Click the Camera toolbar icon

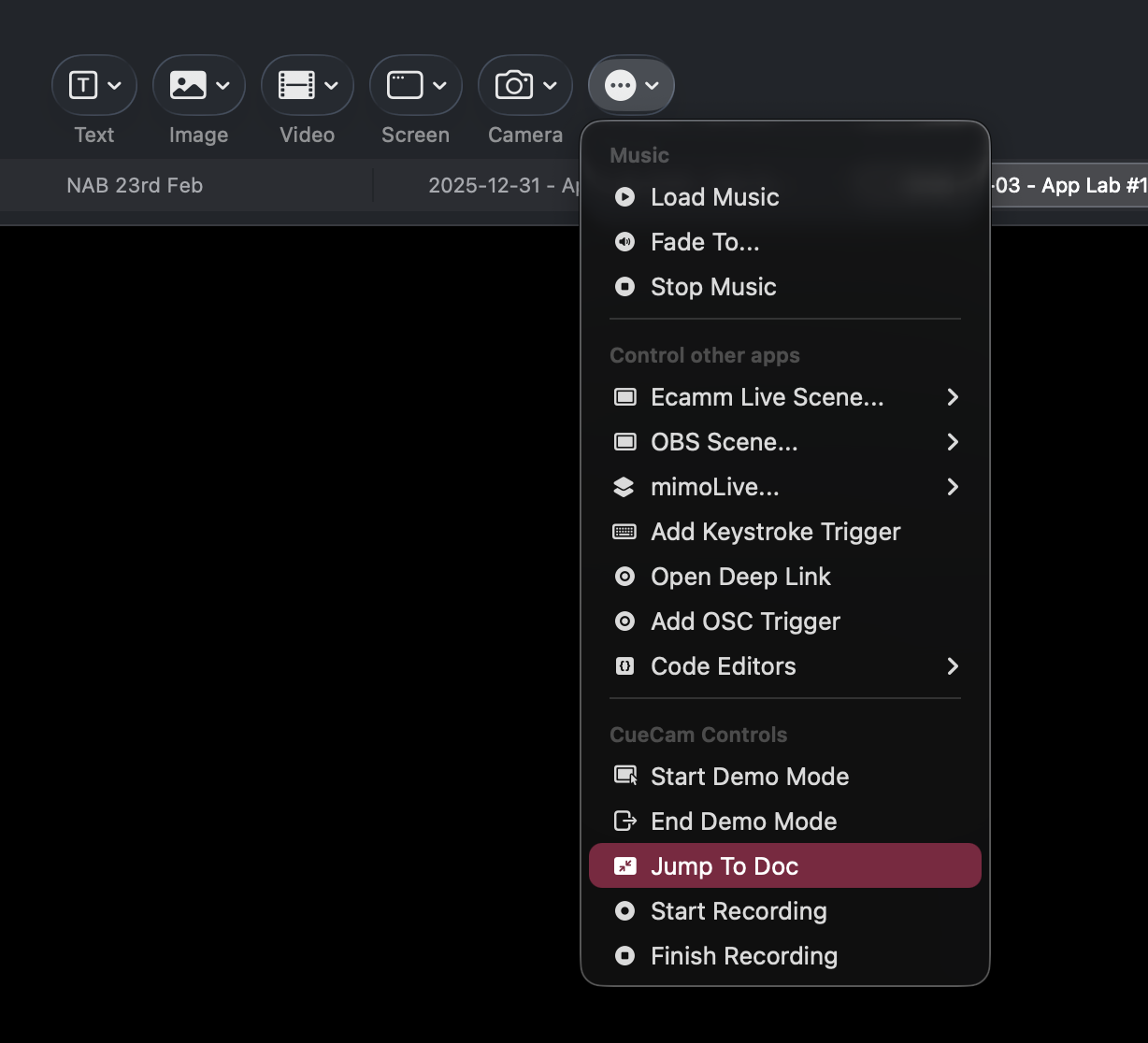click(x=513, y=86)
